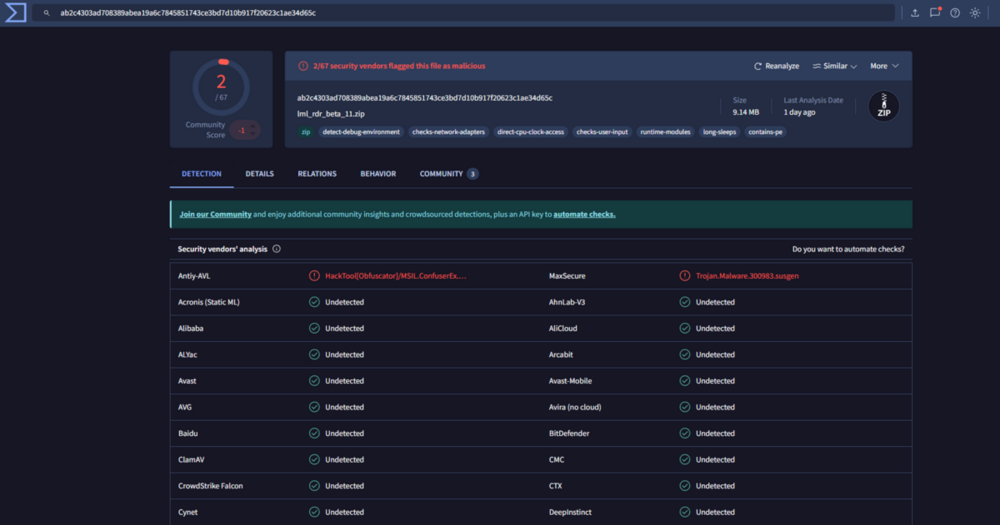The height and width of the screenshot is (525, 1000).
Task: Switch to the COMMUNITY tab
Action: [x=448, y=174]
